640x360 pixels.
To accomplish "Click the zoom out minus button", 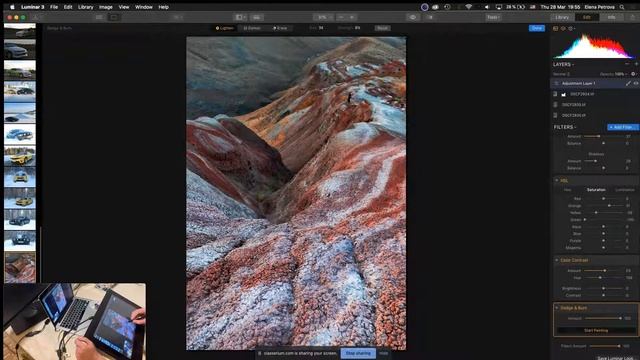I will [341, 17].
